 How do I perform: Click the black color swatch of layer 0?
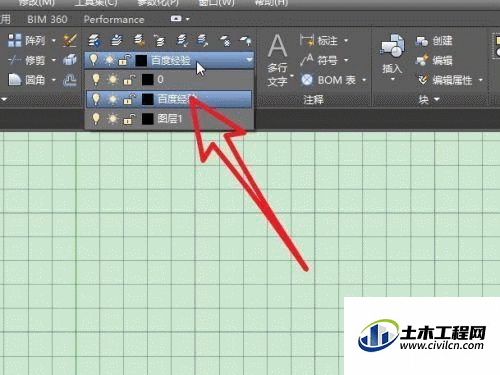(x=148, y=80)
